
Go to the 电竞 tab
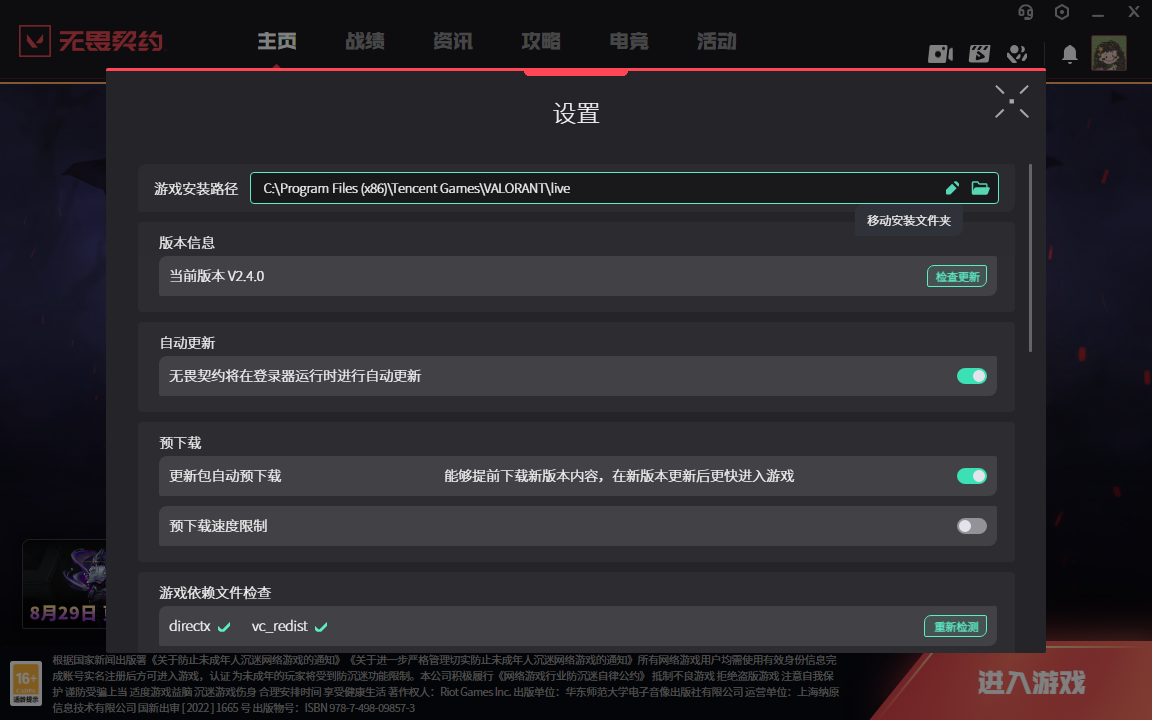[x=629, y=41]
